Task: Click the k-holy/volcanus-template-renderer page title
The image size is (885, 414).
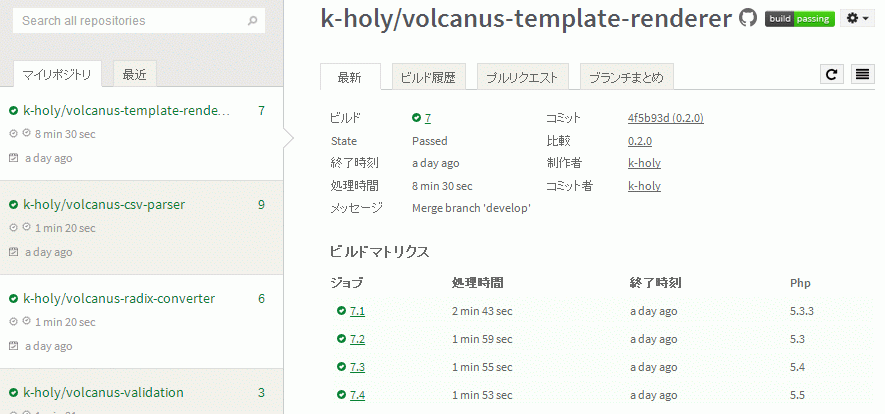Action: click(526, 19)
